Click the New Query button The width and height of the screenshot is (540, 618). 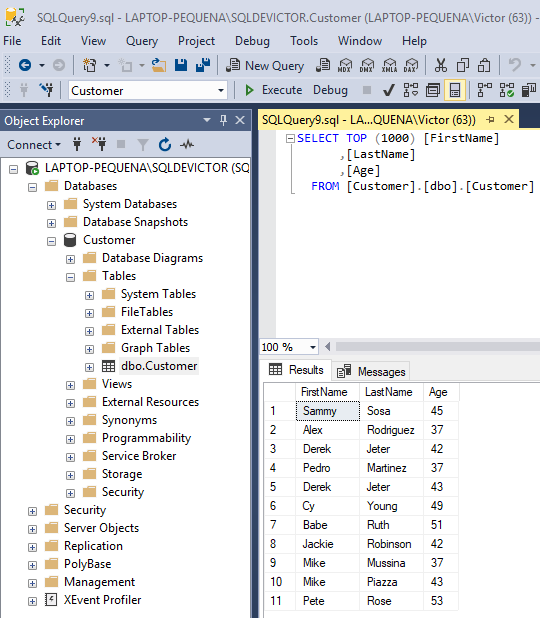(x=265, y=65)
